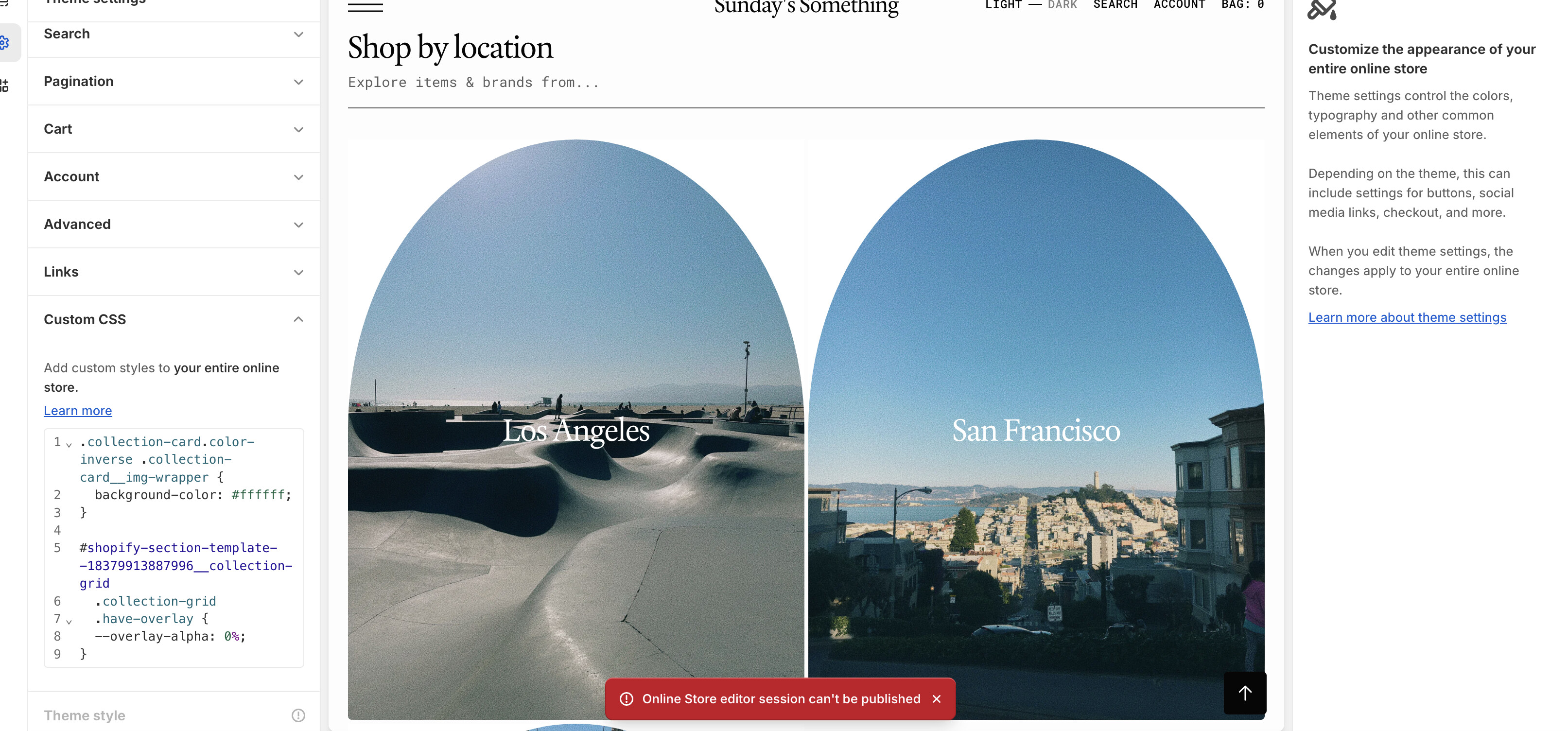Open the theme settings gear icon
The image size is (1568, 731).
click(x=5, y=43)
